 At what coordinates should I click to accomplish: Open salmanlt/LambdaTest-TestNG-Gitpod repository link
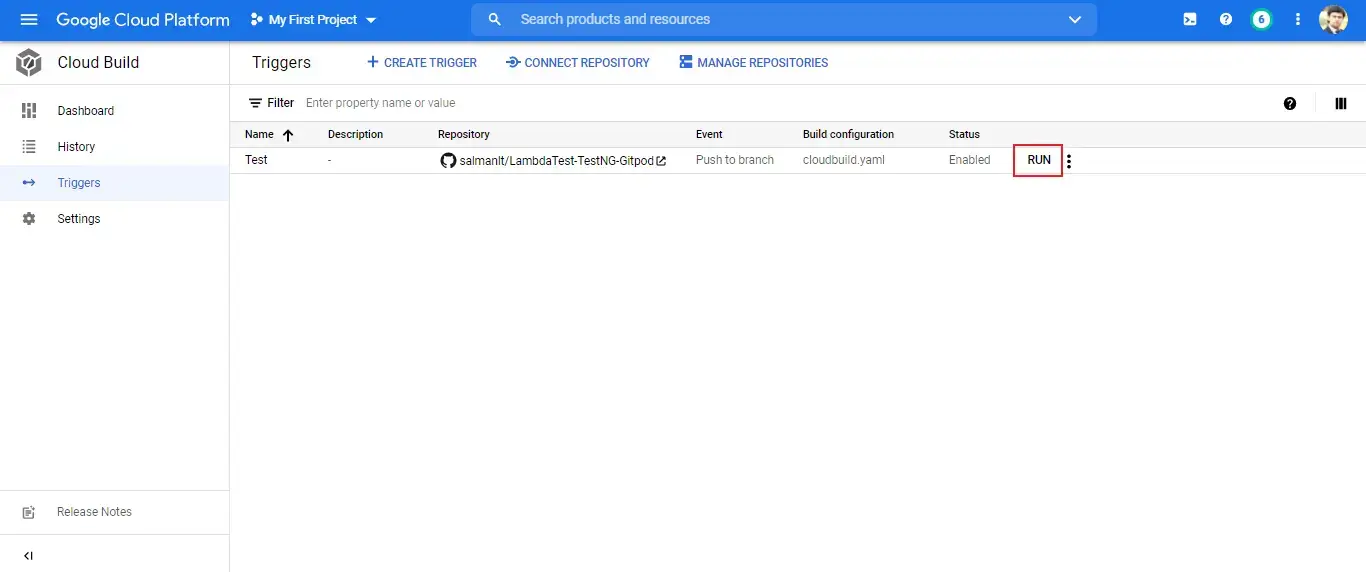pos(556,161)
